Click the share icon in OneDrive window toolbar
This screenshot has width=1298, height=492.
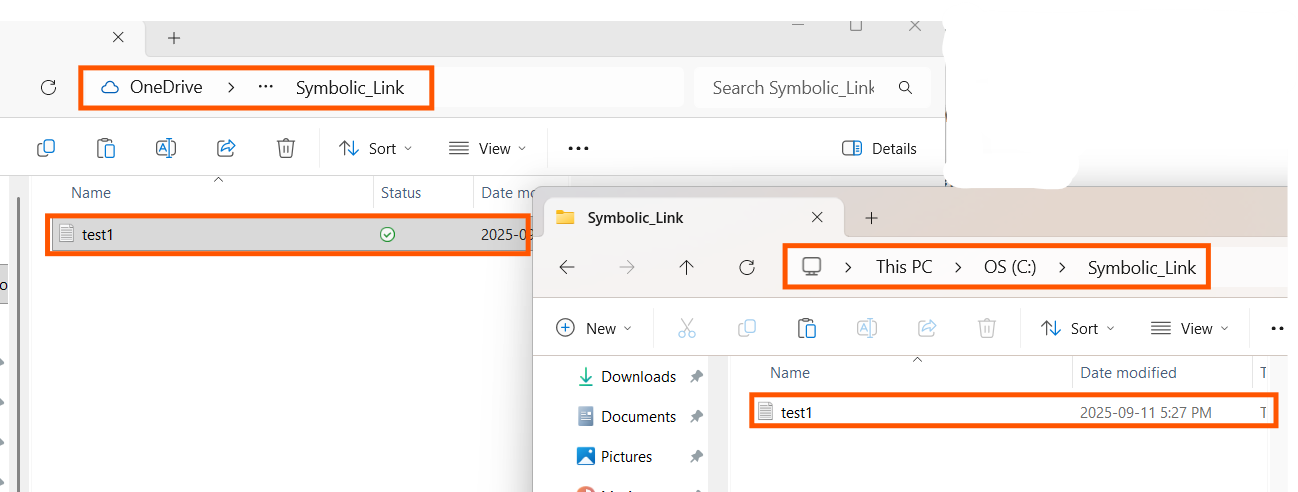click(x=226, y=148)
